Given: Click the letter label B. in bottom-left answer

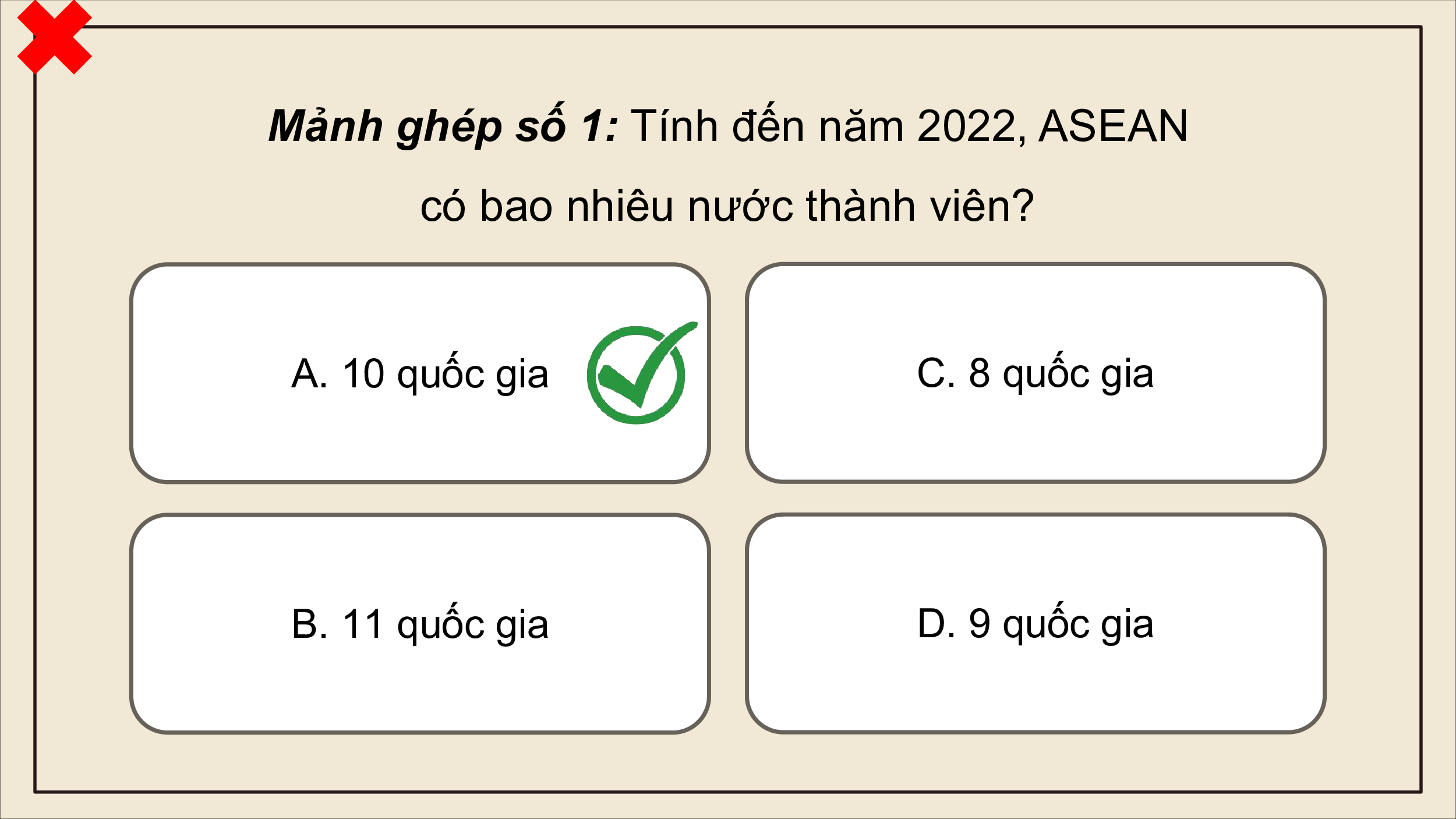Looking at the screenshot, I should pyautogui.click(x=310, y=624).
